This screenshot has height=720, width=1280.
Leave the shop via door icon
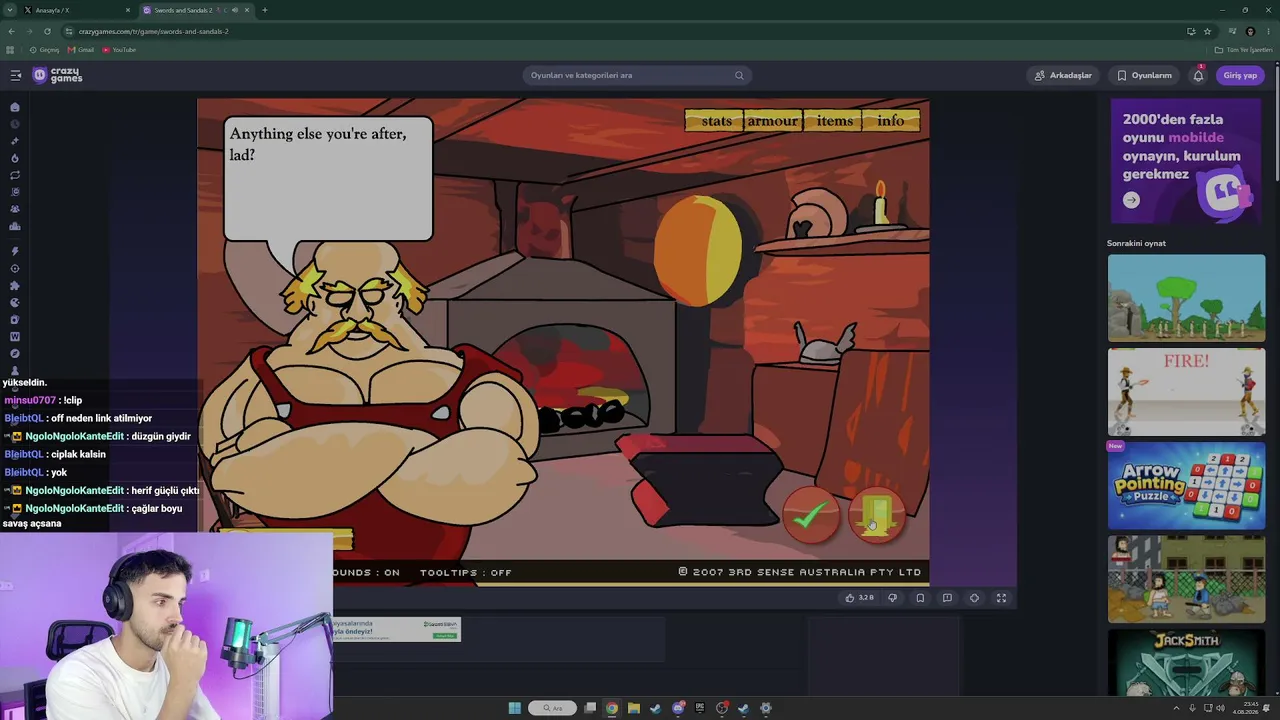click(x=876, y=515)
